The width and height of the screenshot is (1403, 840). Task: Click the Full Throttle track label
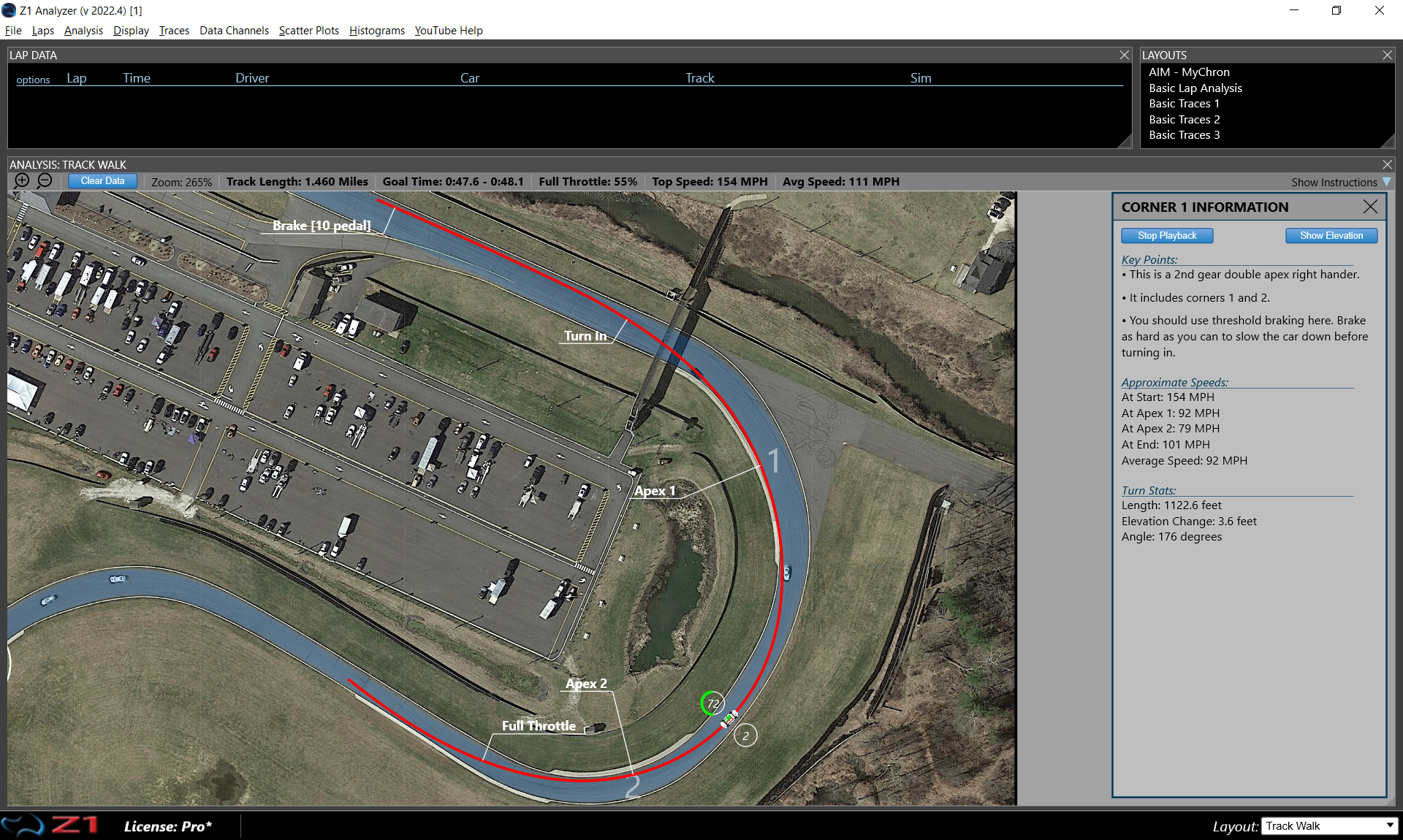pyautogui.click(x=539, y=726)
